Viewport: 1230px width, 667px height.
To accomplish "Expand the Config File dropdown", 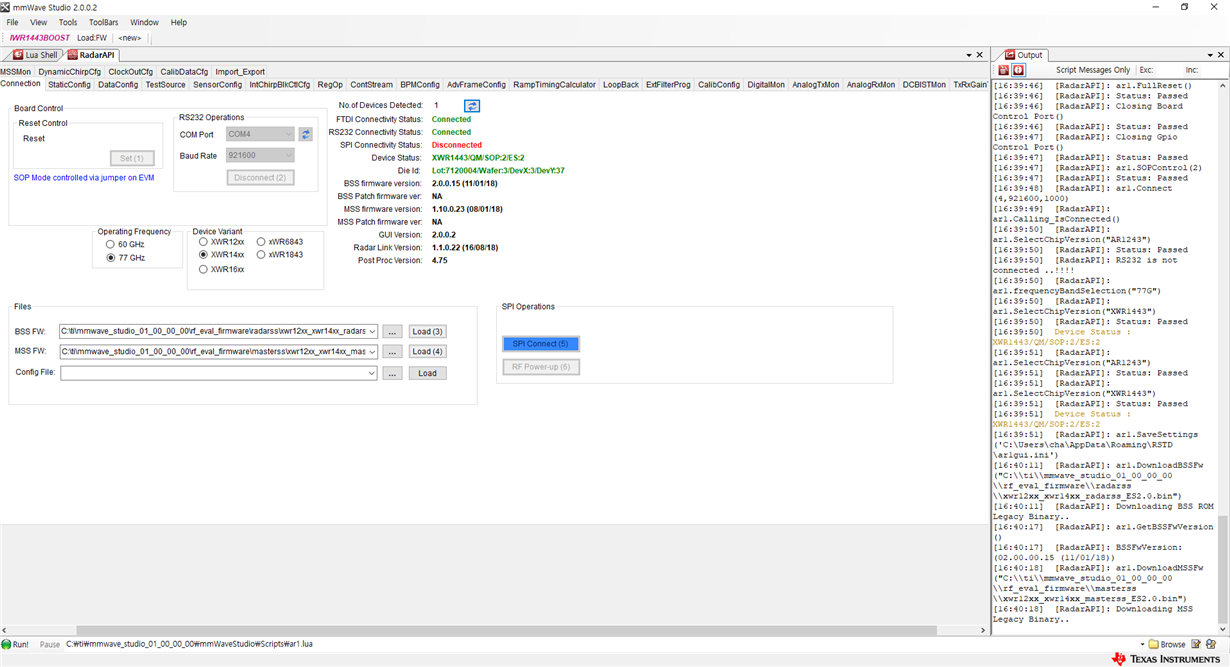I will (372, 373).
